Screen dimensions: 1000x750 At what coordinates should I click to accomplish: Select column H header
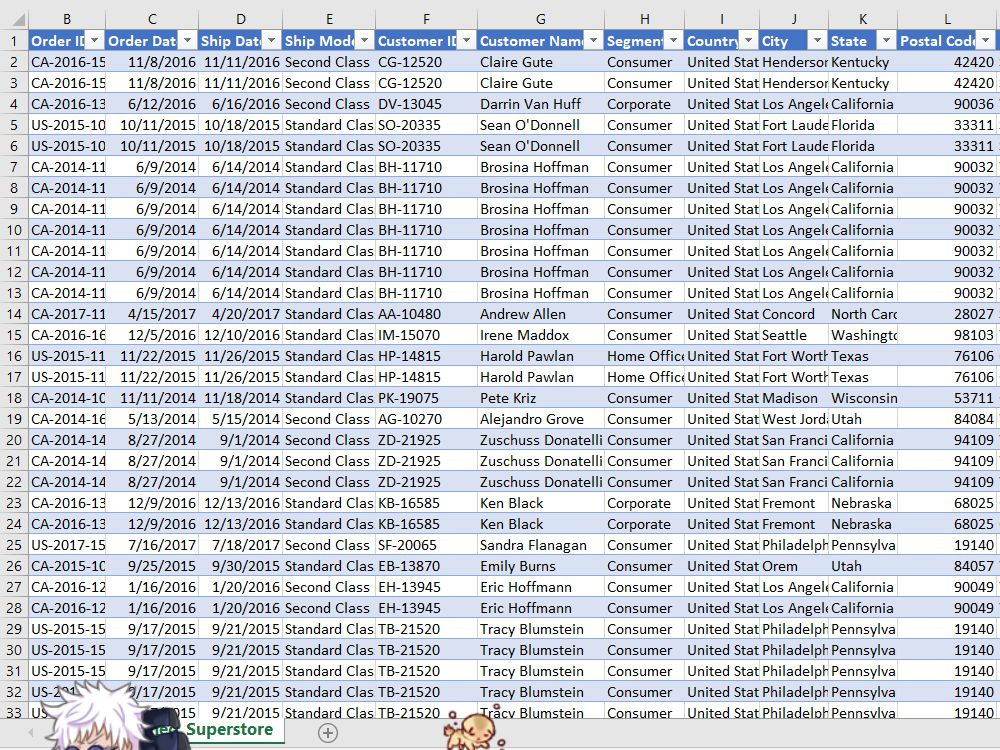[644, 19]
